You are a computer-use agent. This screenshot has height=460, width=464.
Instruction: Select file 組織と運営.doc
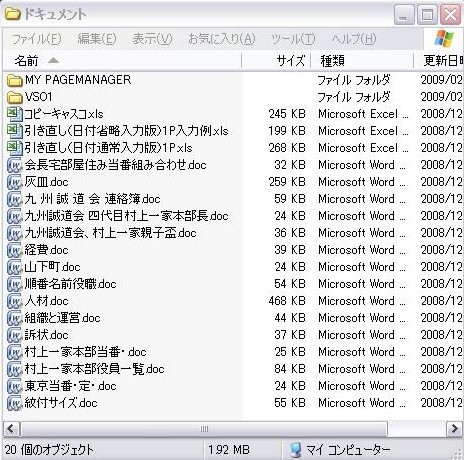[62, 318]
